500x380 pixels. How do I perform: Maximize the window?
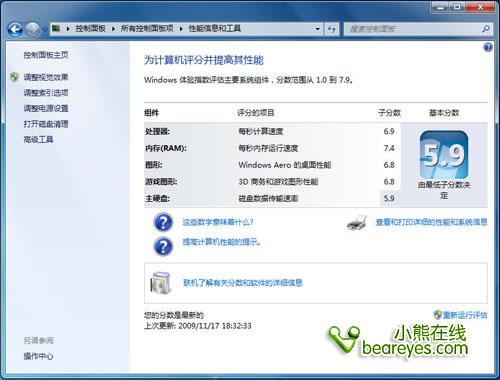457,7
